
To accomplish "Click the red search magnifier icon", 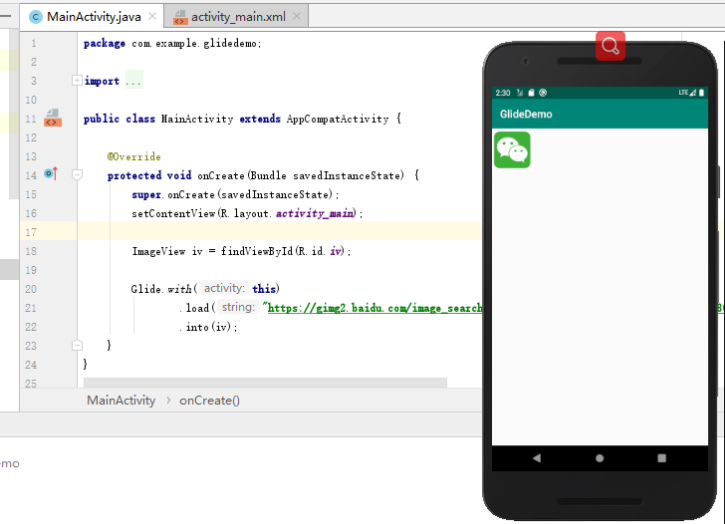I will click(610, 46).
